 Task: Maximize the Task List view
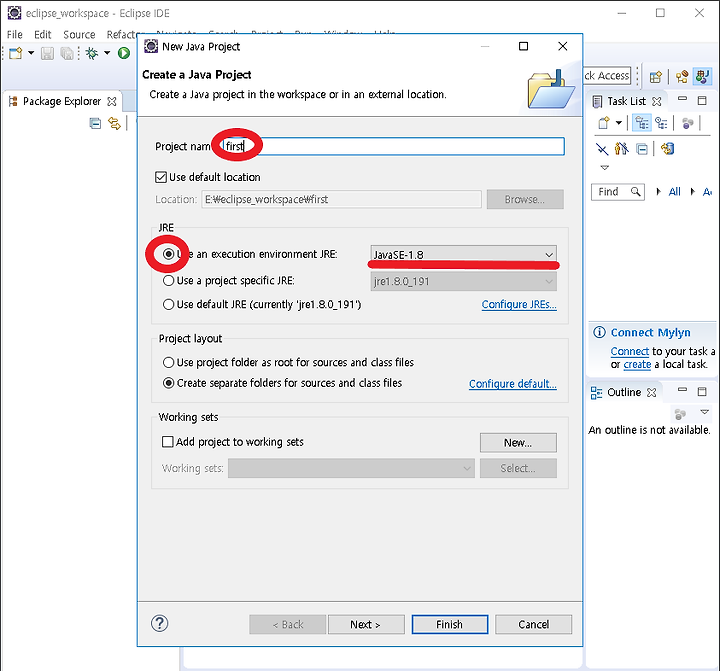click(702, 100)
